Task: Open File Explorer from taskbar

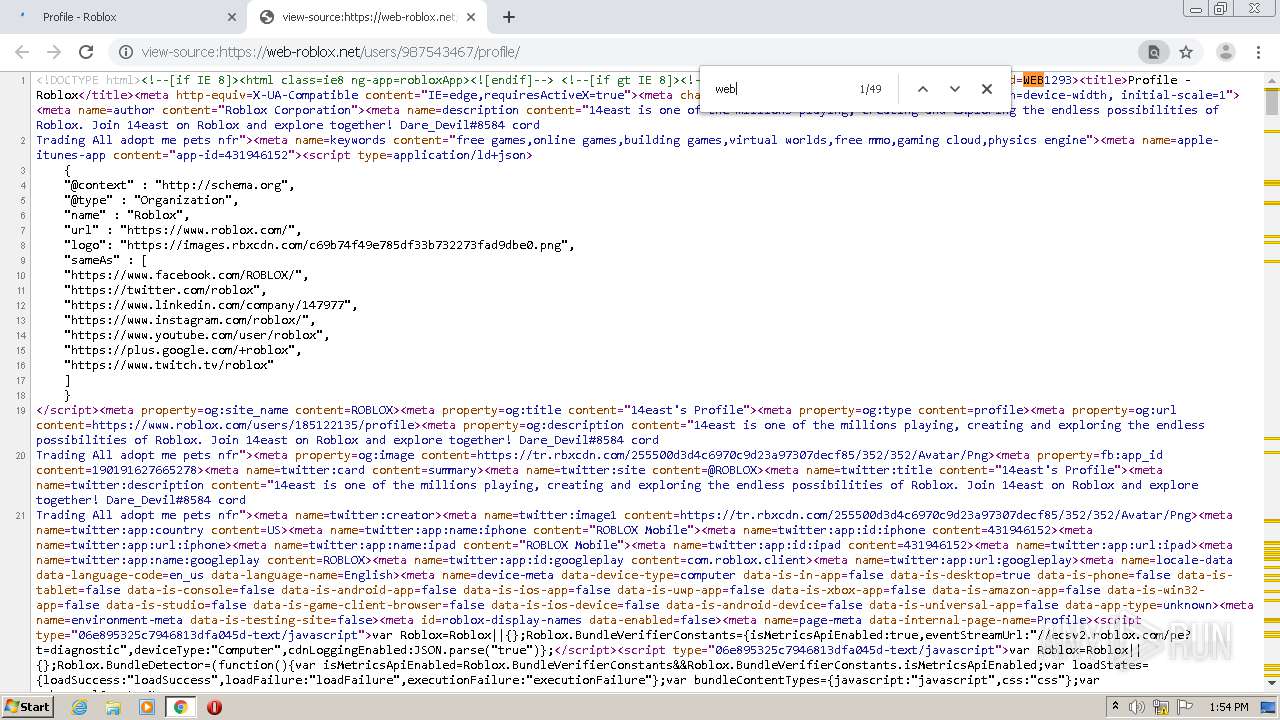Action: (113, 707)
